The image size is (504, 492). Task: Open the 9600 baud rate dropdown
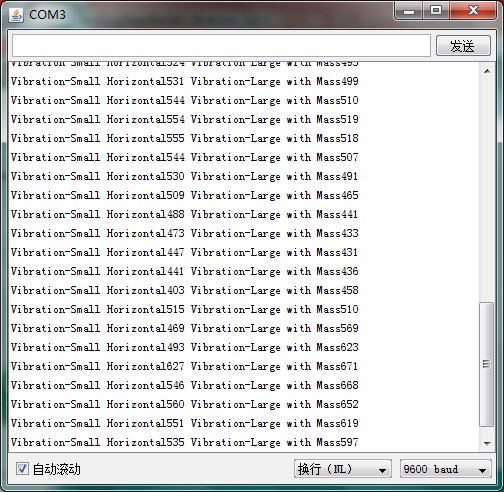[x=446, y=469]
